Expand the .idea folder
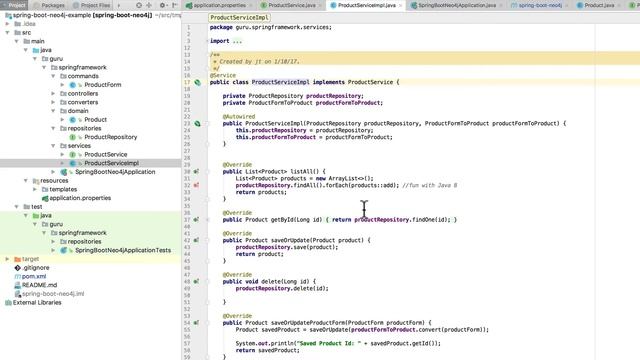Screen dimensions: 640x360 point(7,24)
